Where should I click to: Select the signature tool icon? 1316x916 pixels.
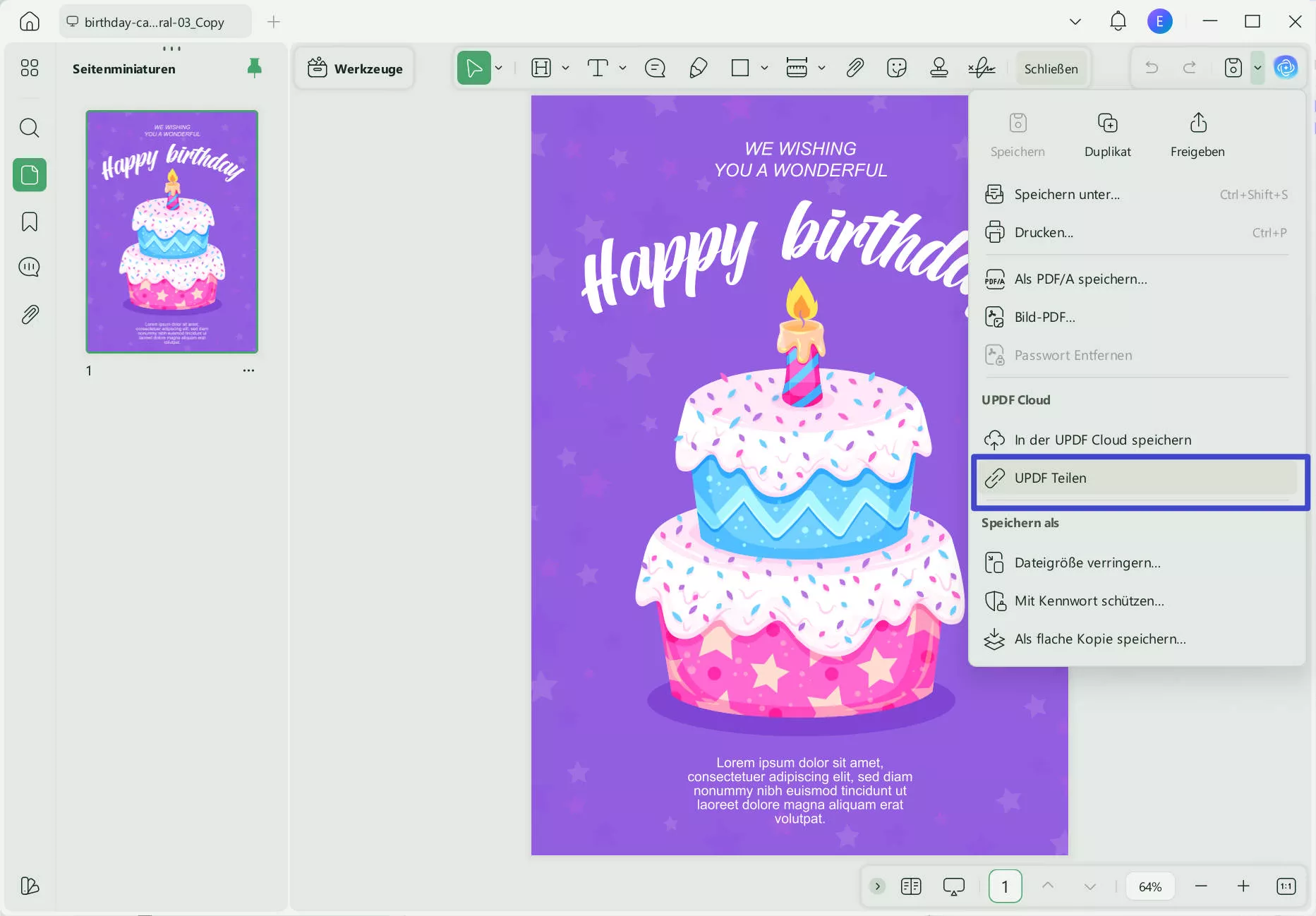[982, 68]
